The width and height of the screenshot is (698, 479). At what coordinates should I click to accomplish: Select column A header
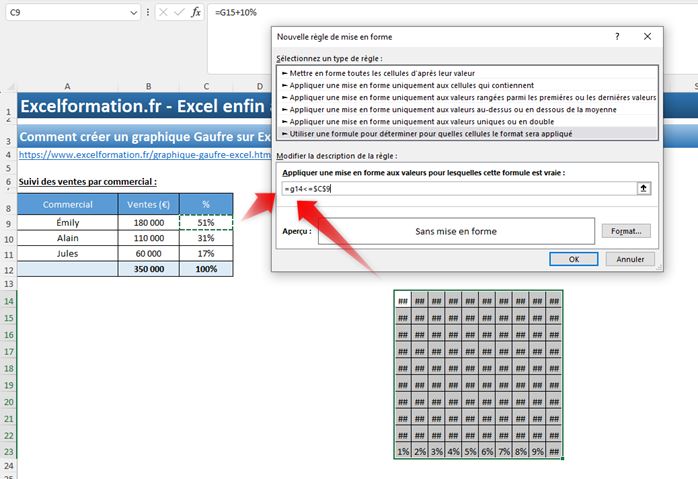pos(67,86)
